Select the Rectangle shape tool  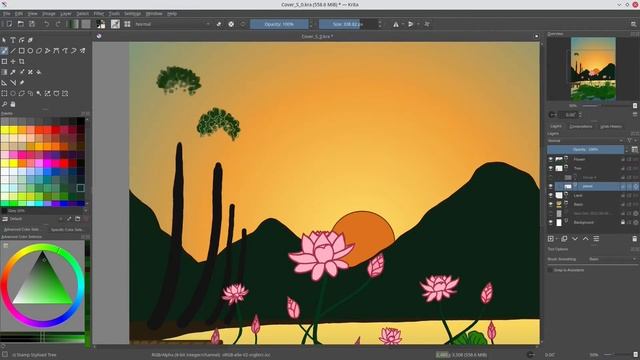click(22, 51)
